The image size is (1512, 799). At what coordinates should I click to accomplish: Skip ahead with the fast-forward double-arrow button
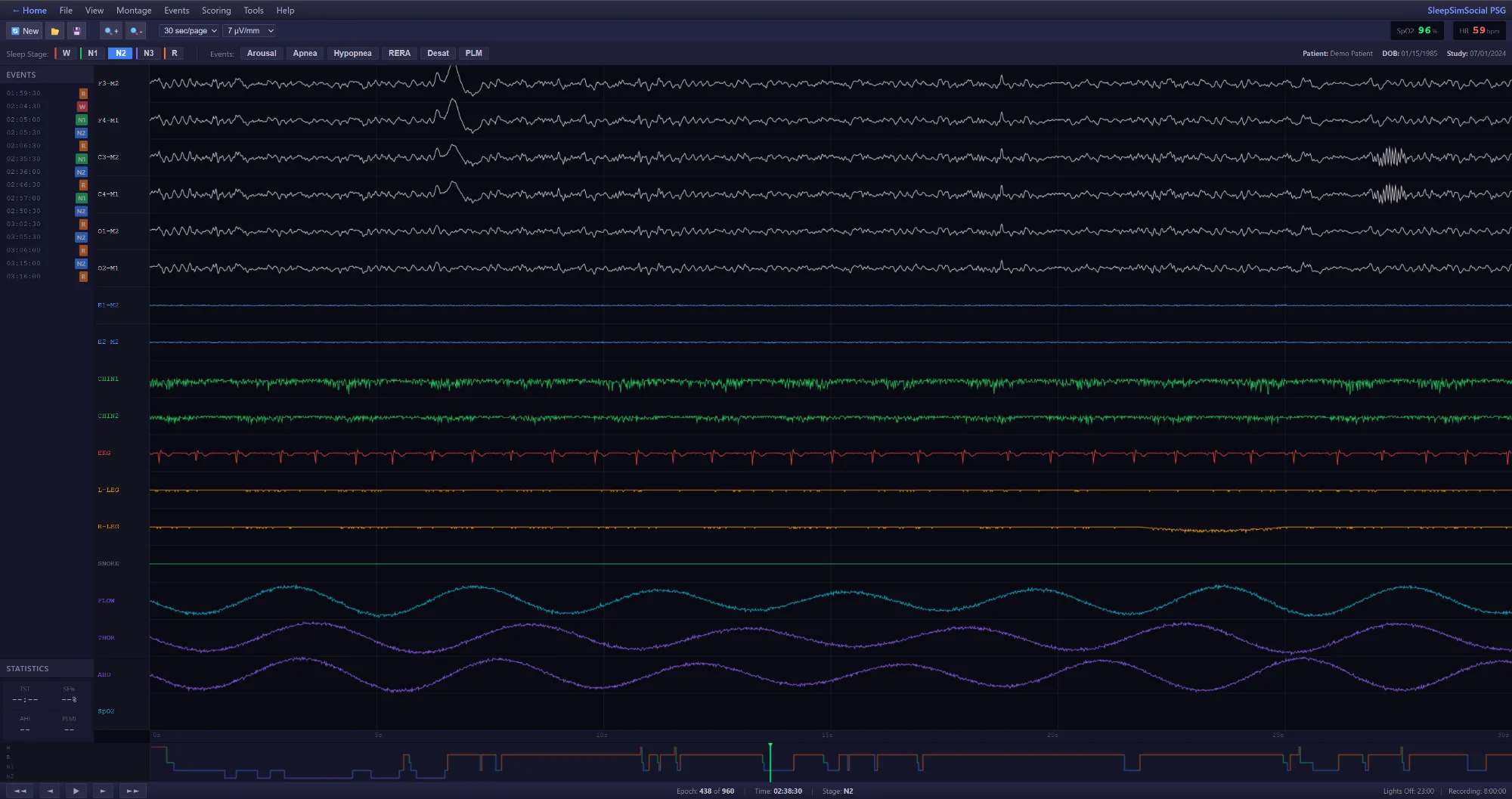132,791
